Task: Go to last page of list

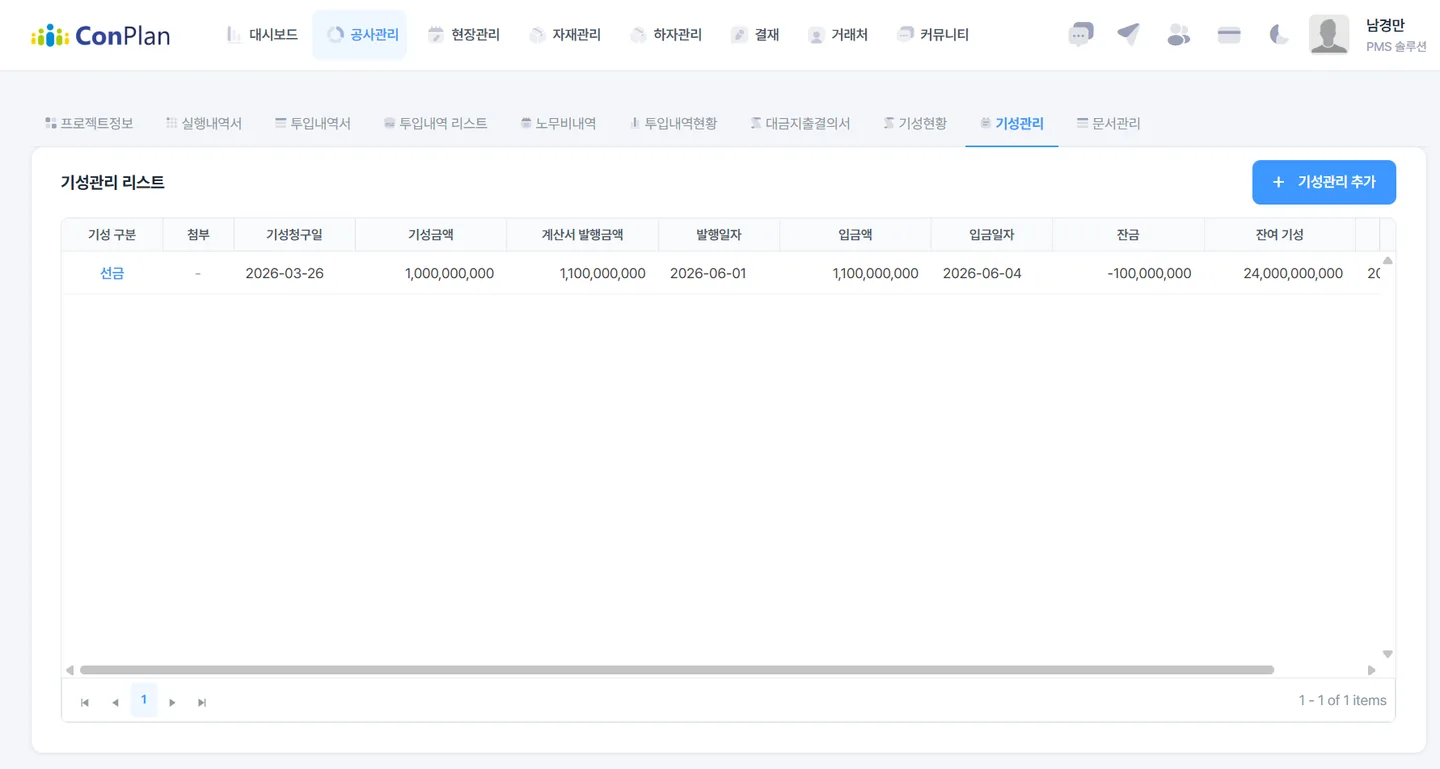Action: pyautogui.click(x=202, y=702)
